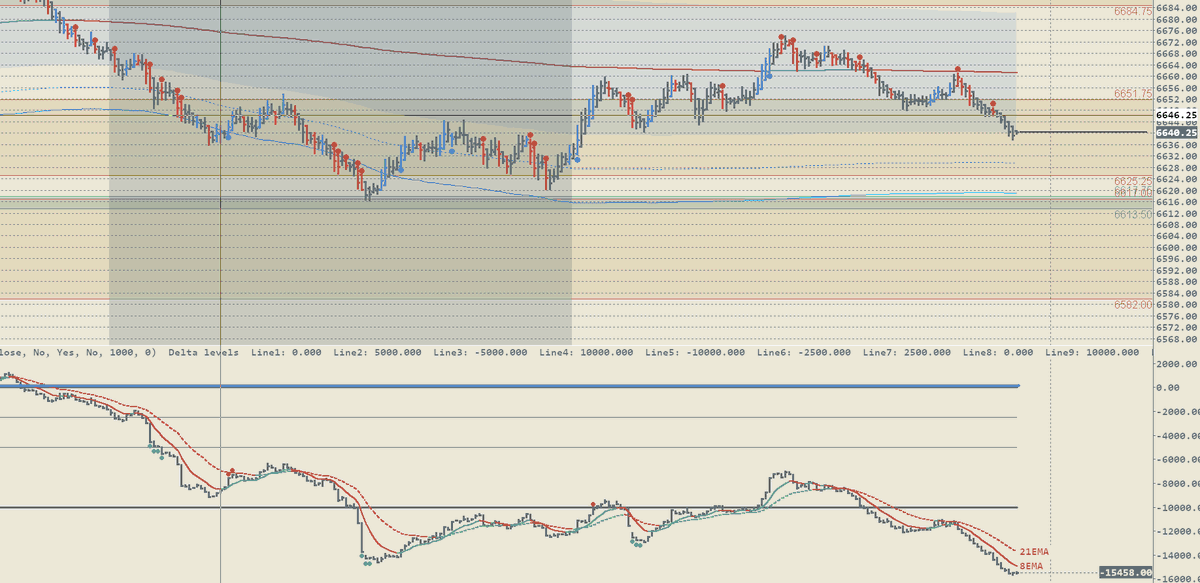
Task: Select 6596.00 on the price axis
Action: tap(1176, 258)
